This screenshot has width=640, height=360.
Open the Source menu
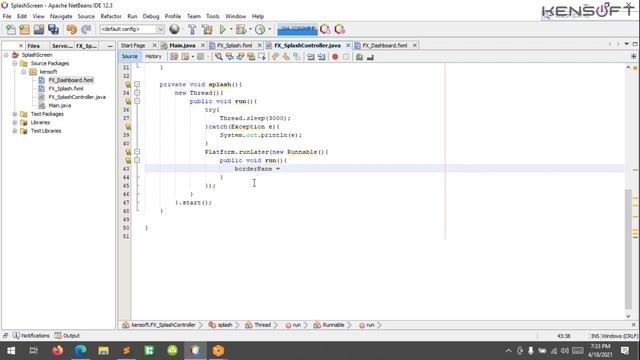pos(86,16)
